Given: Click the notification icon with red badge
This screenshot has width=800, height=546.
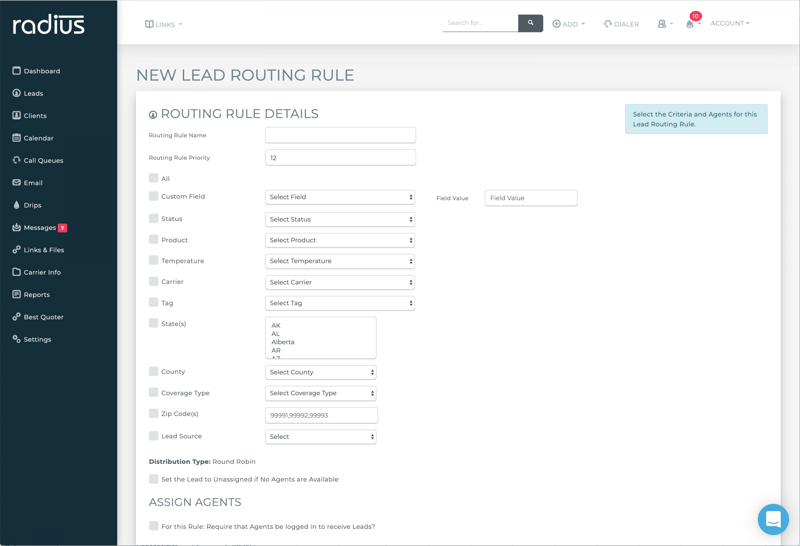Looking at the screenshot, I should 690,23.
